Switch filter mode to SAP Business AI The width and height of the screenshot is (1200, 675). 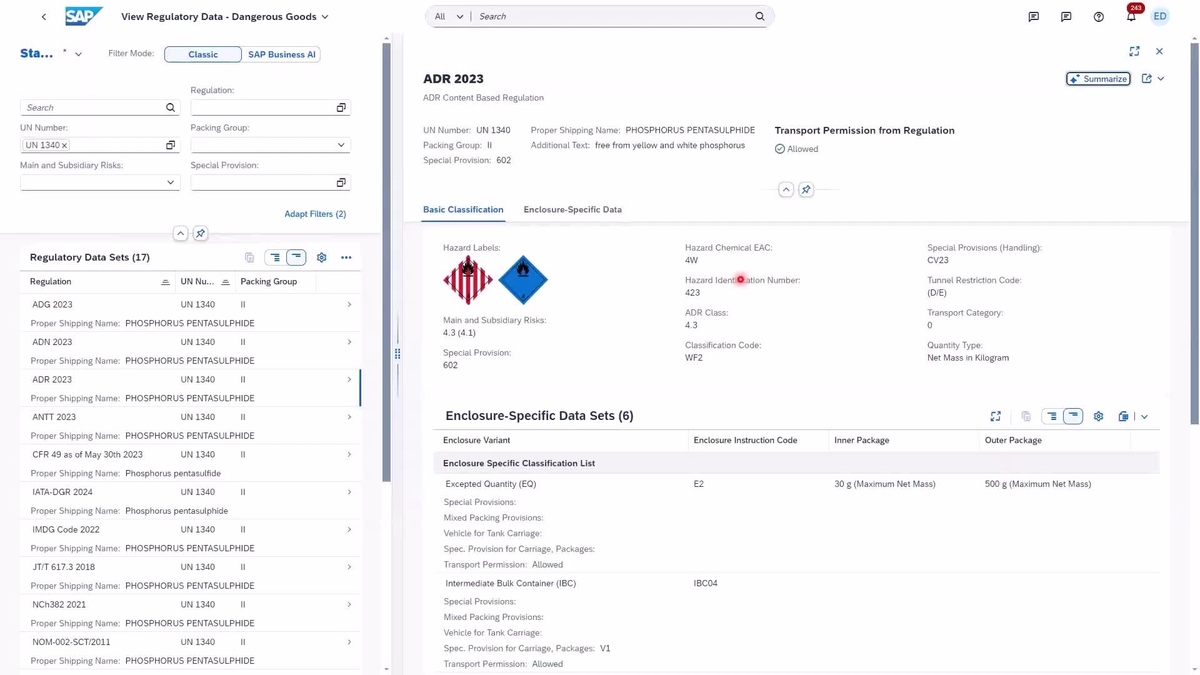tap(281, 54)
